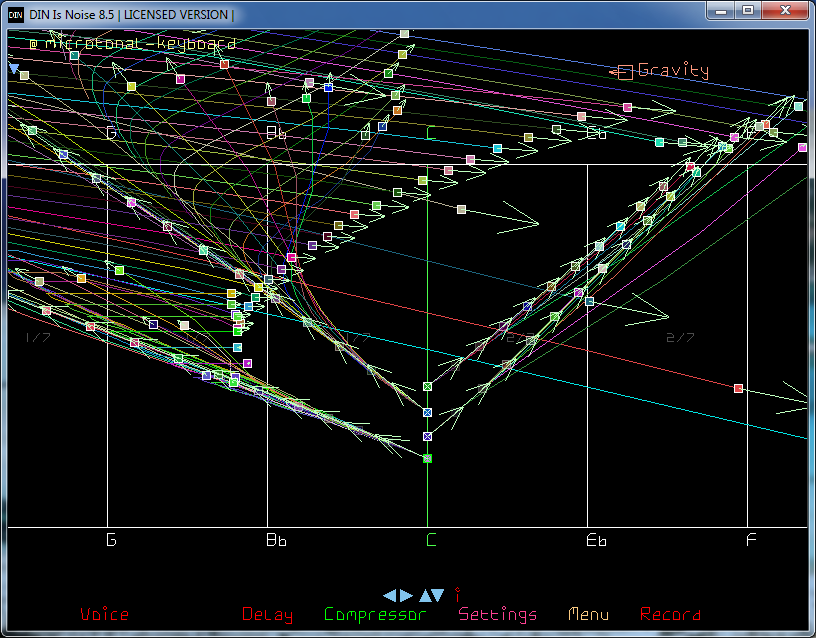Click the up arrow scroll icon
The image size is (816, 638).
tap(423, 595)
